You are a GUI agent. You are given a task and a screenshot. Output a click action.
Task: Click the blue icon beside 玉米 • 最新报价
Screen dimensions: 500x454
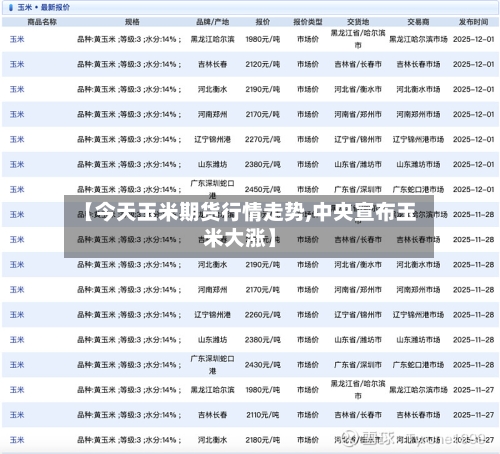tap(11, 7)
